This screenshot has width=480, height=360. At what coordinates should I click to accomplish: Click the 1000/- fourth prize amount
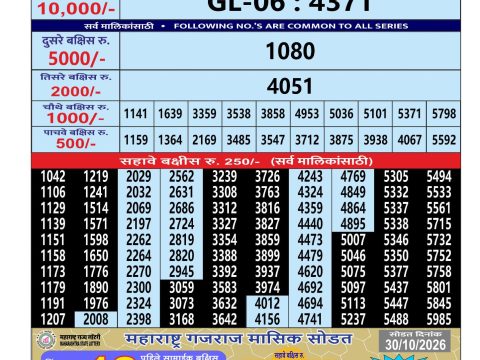pos(76,118)
